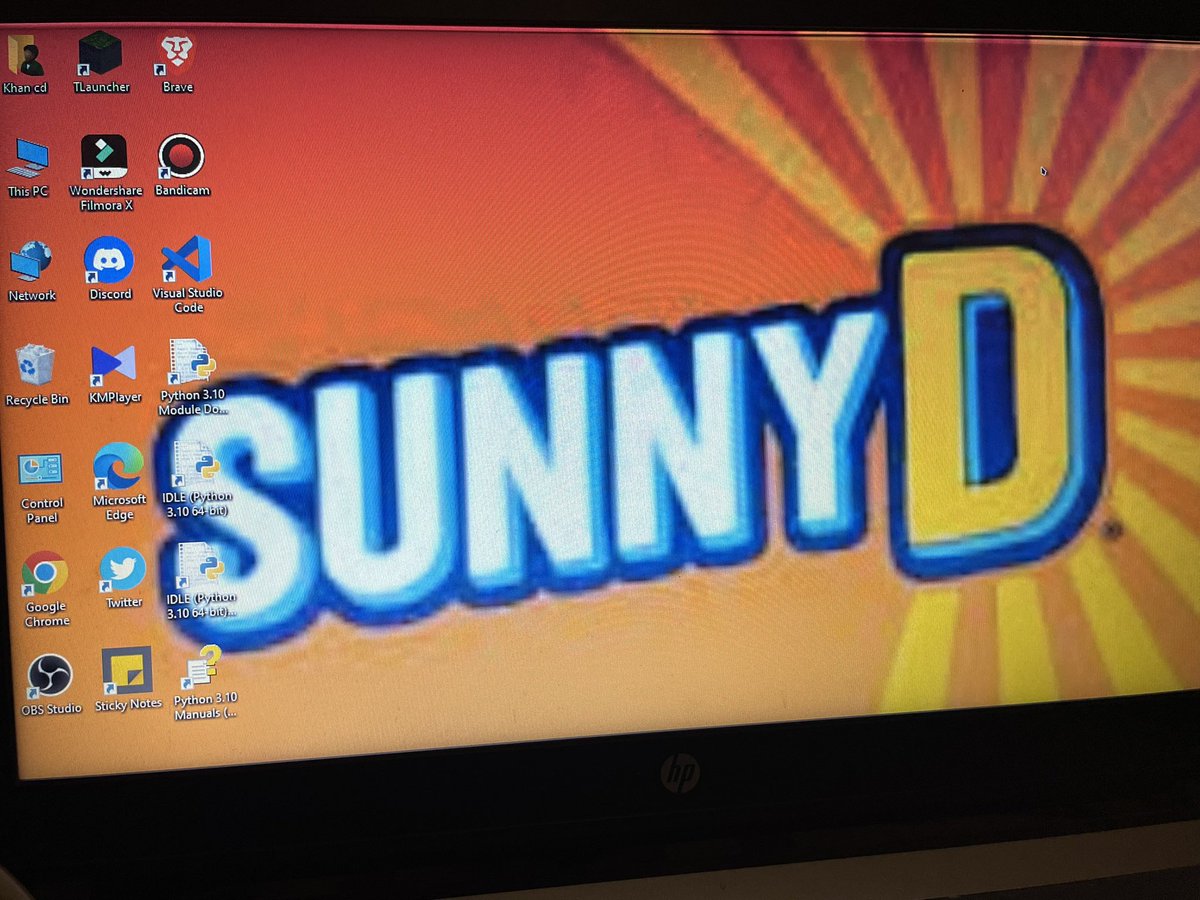Open the Twitter desktop shortcut

pyautogui.click(x=122, y=571)
